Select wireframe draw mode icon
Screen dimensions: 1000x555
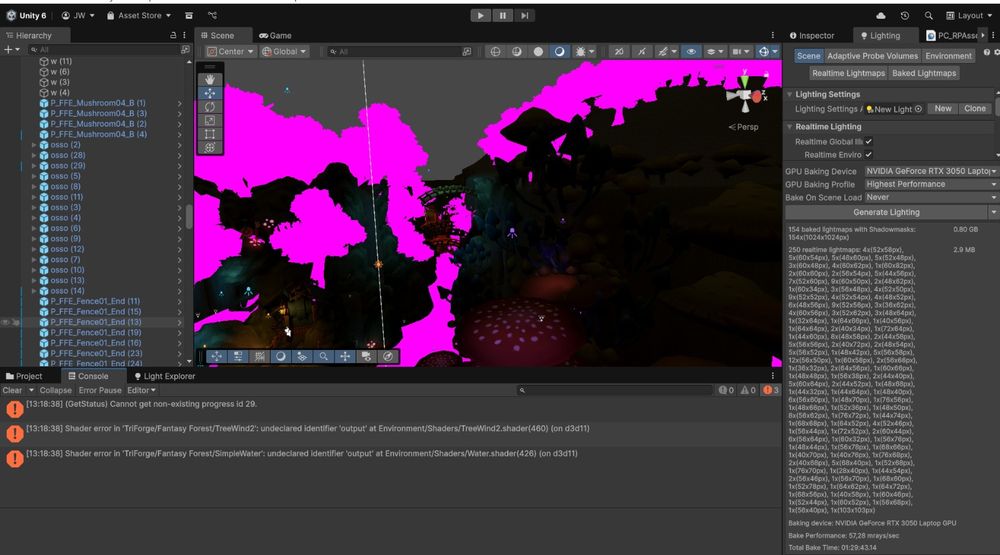(x=496, y=52)
